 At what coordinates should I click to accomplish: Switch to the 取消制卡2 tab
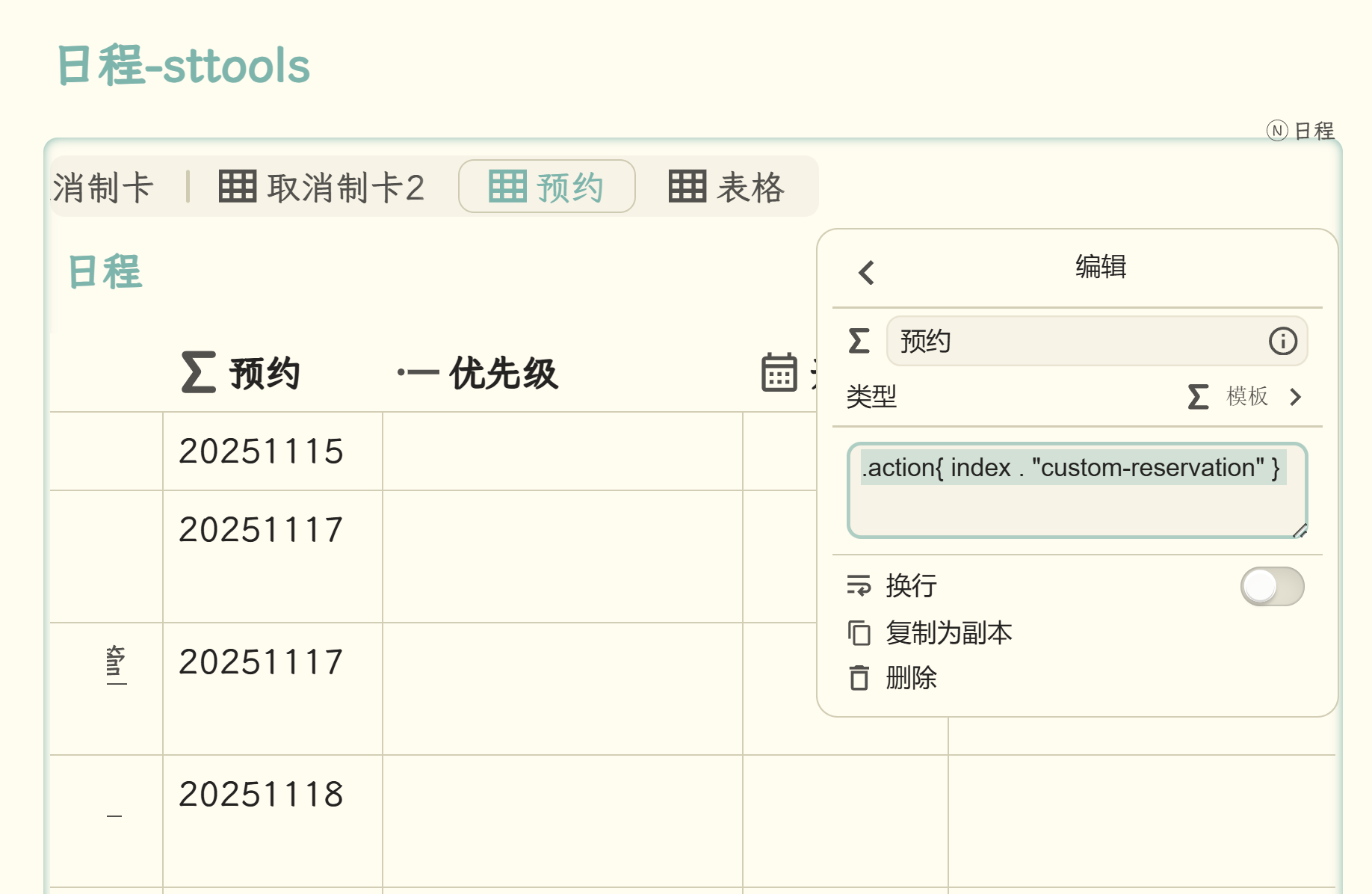[x=322, y=187]
